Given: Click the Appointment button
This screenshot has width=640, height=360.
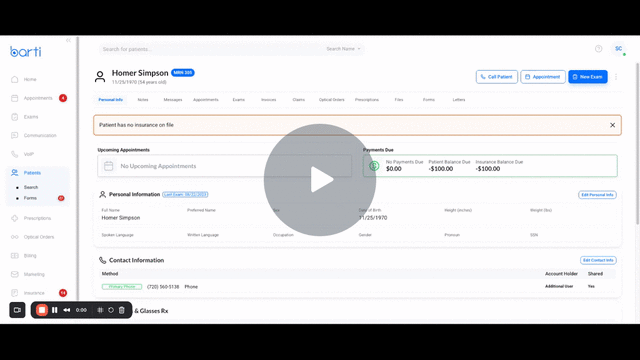Looking at the screenshot, I should tap(543, 77).
